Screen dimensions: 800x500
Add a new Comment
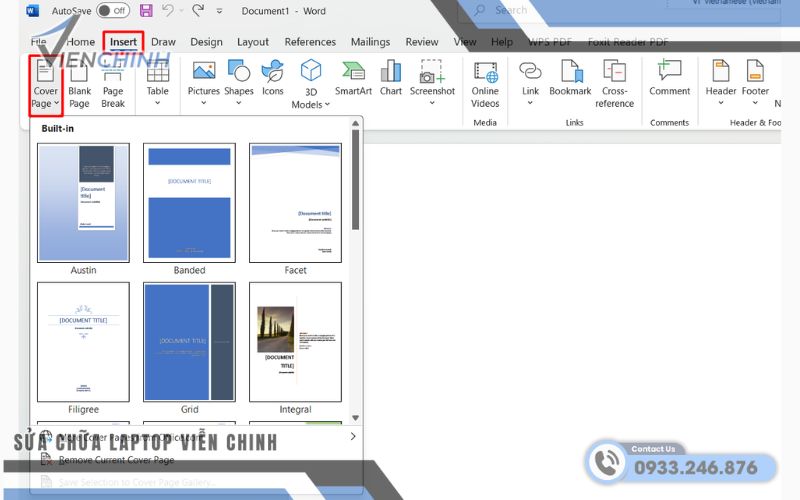(669, 78)
